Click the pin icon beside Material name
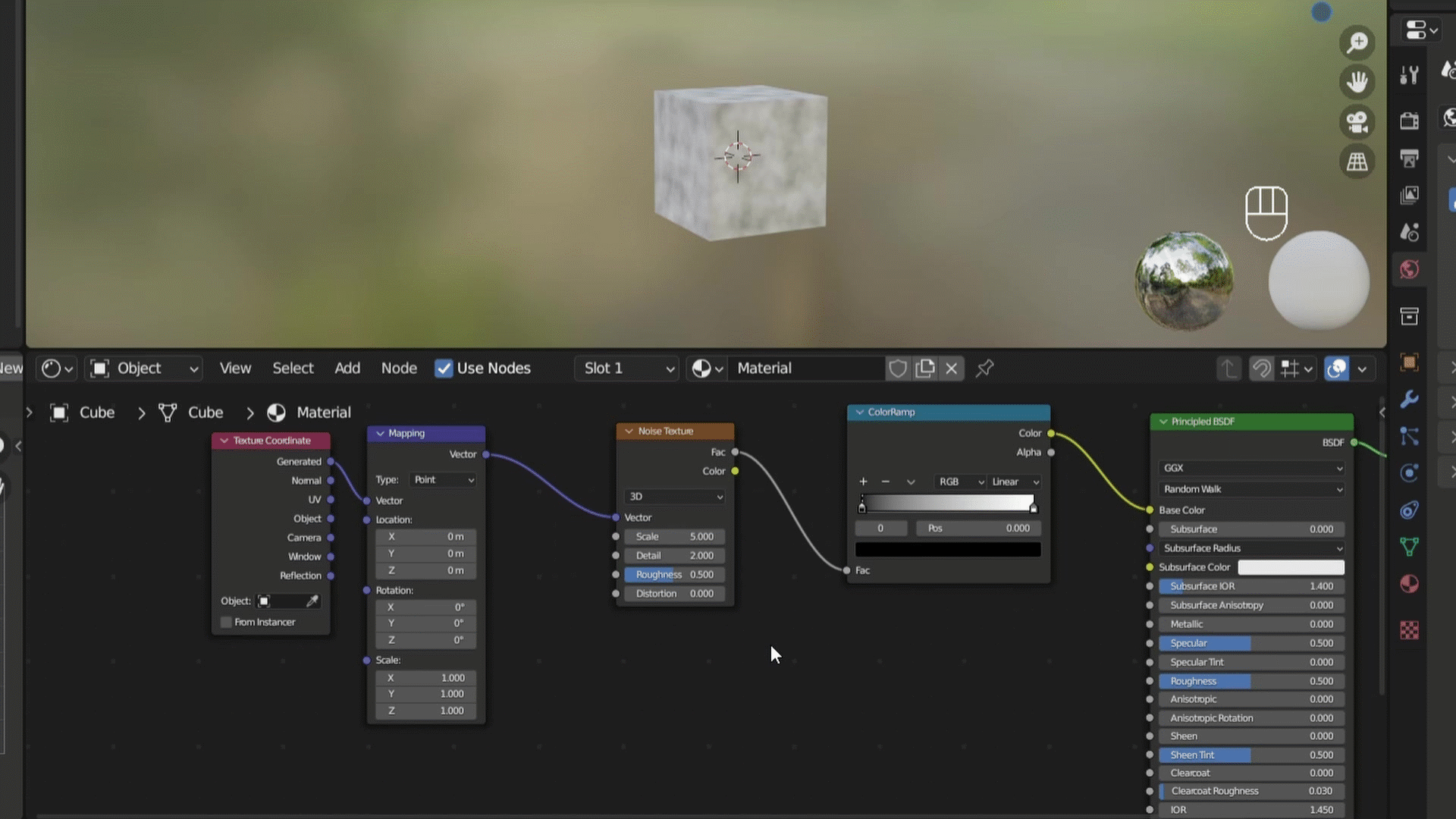Image resolution: width=1456 pixels, height=819 pixels. [x=984, y=369]
